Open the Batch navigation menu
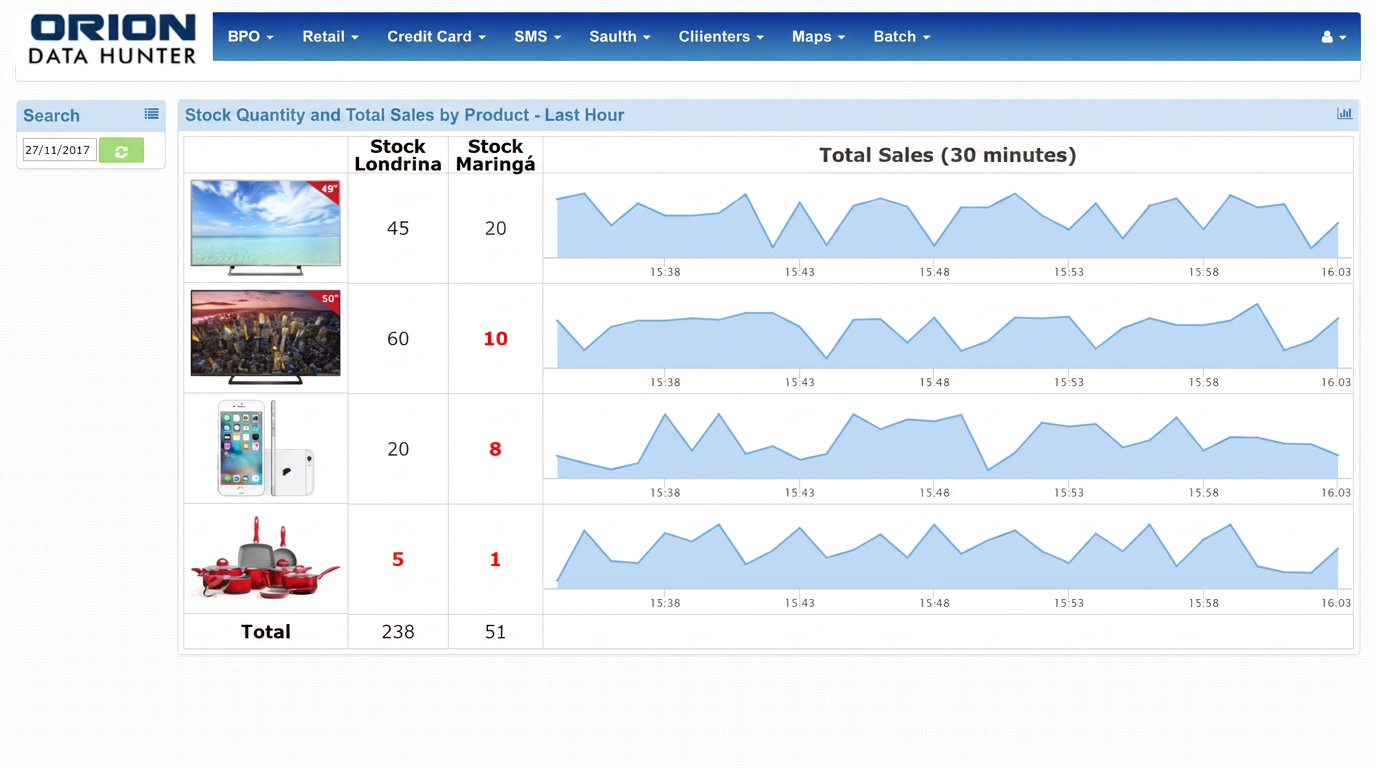Screen dimensions: 1376x768 (x=901, y=36)
